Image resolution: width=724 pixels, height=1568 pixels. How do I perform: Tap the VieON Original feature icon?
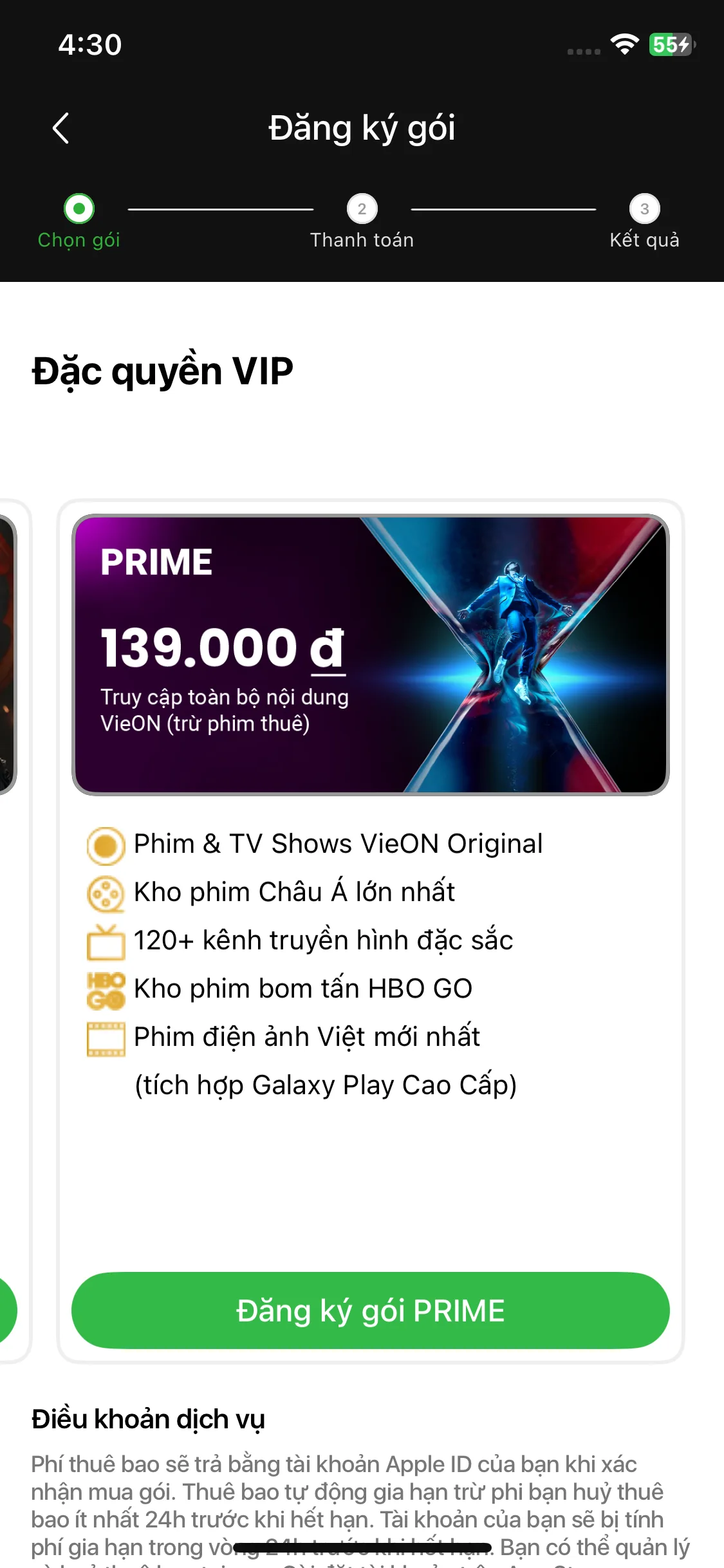106,845
